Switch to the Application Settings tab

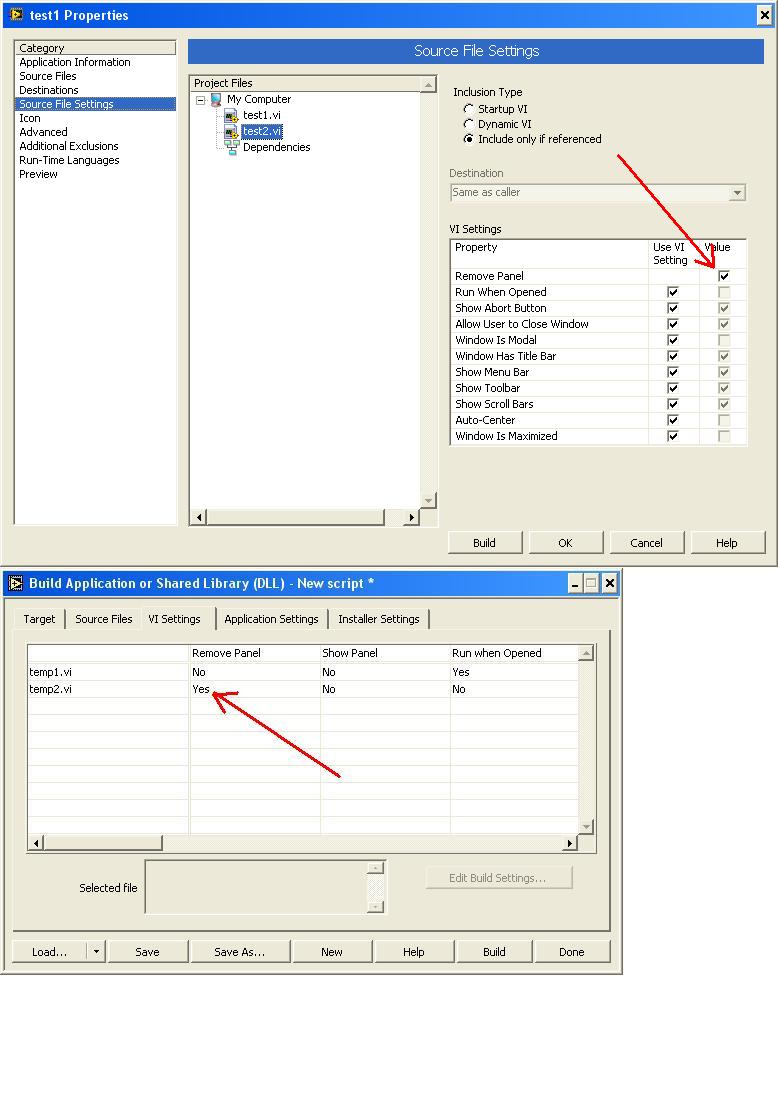coord(271,619)
